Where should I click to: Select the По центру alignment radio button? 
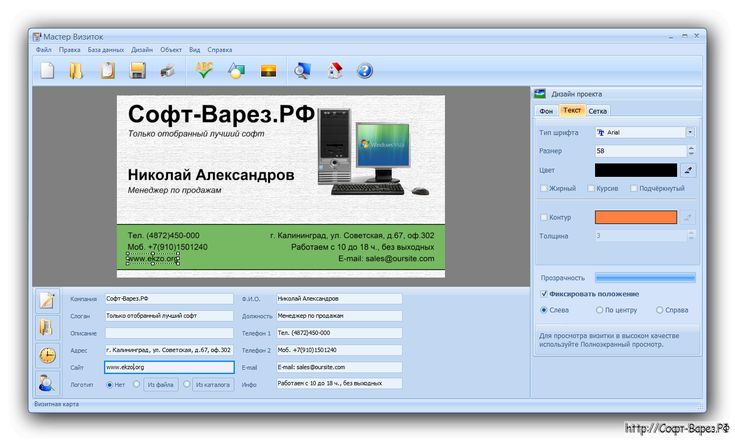coord(599,310)
